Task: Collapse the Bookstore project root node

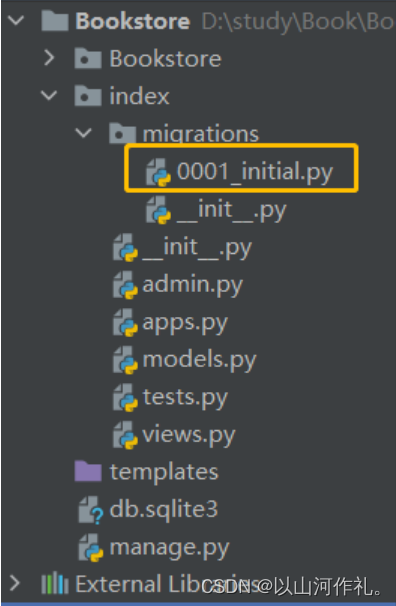Action: point(16,20)
